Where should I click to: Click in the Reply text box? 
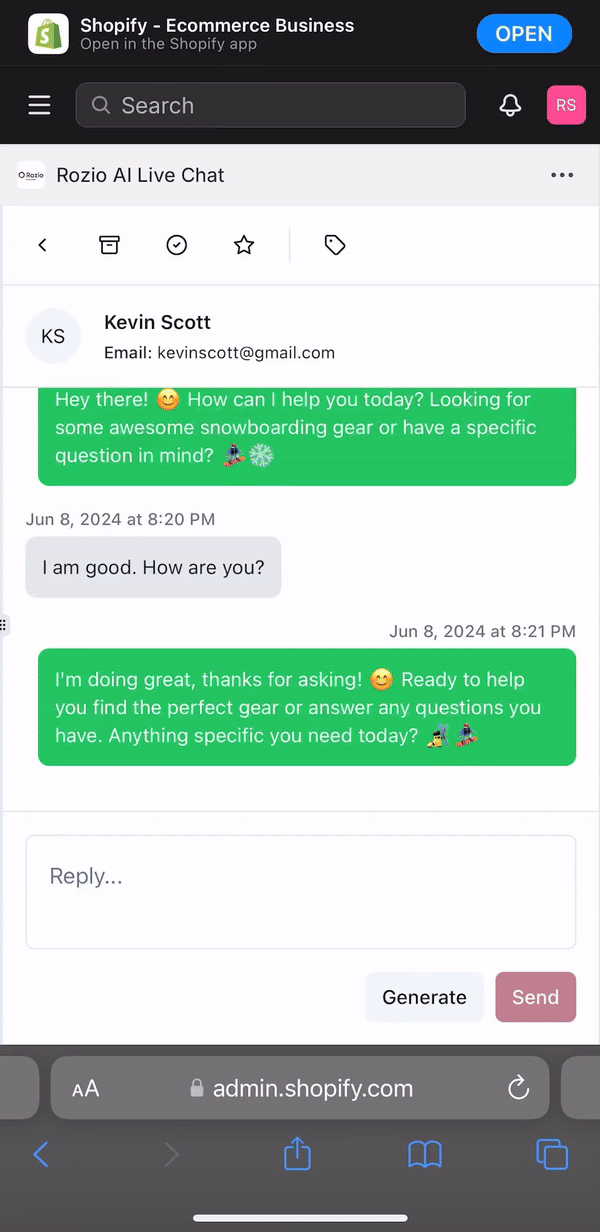tap(300, 892)
